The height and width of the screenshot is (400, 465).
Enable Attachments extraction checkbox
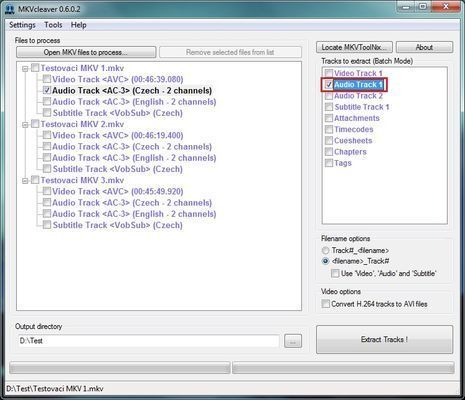[x=329, y=118]
